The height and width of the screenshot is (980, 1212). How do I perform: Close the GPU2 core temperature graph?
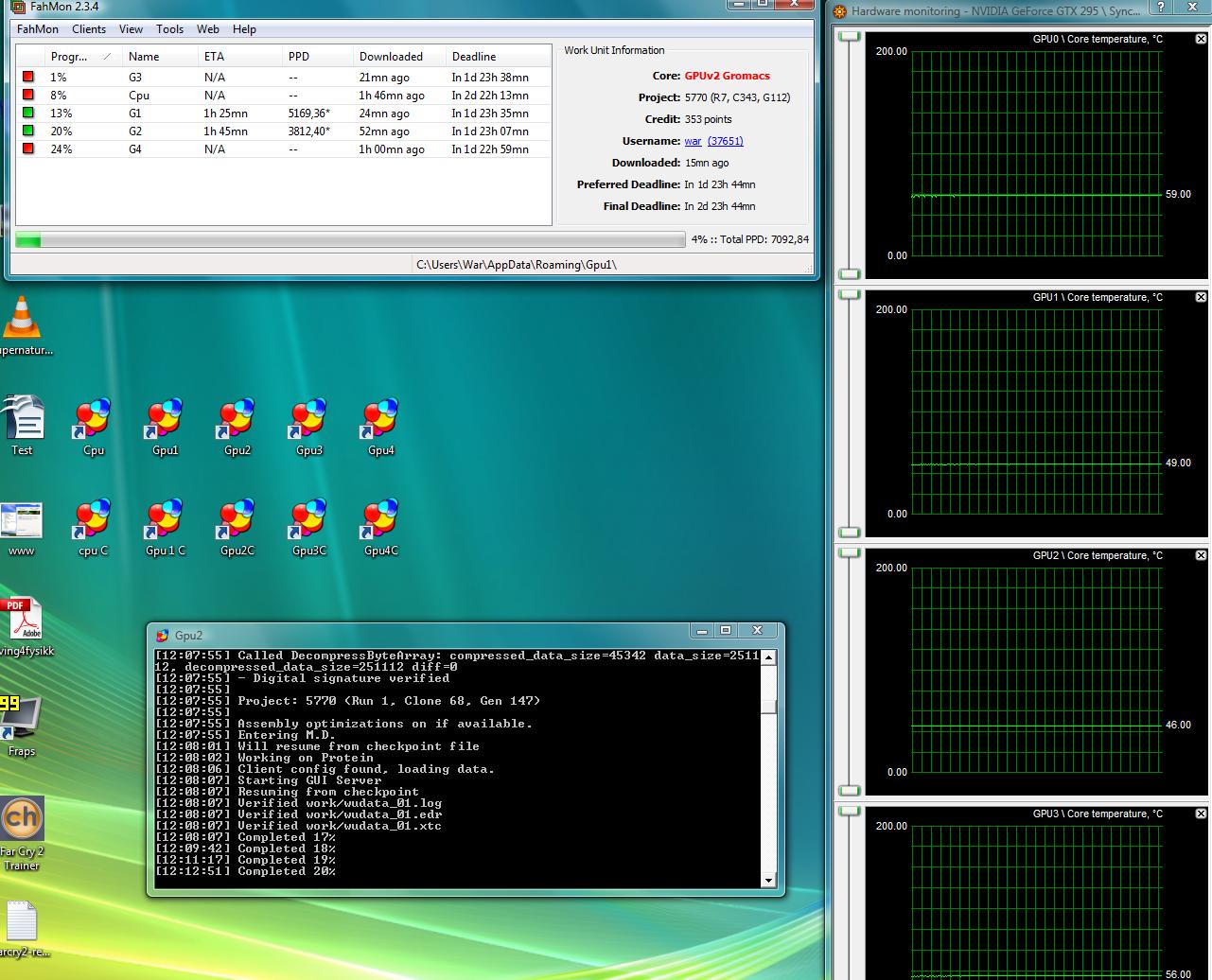tap(1201, 555)
